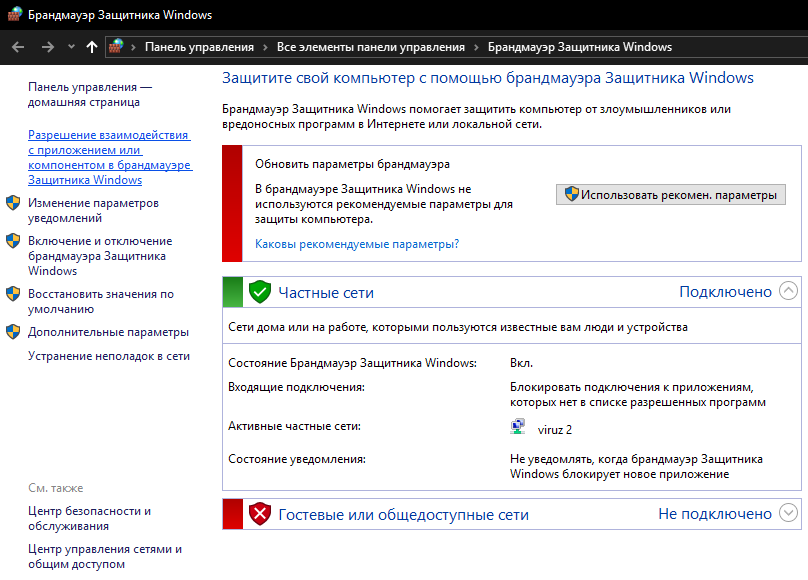Open Дополнительные параметры
The image size is (808, 580).
coord(108,332)
